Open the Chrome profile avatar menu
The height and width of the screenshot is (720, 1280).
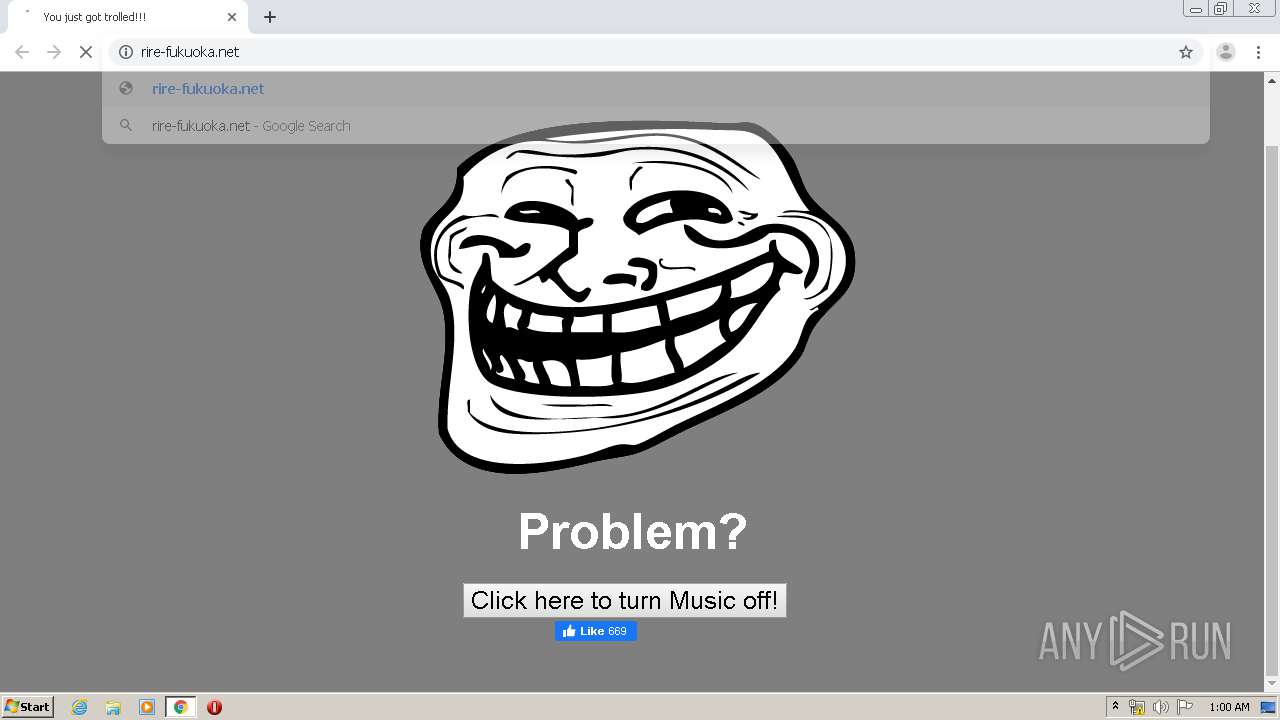[x=1226, y=52]
